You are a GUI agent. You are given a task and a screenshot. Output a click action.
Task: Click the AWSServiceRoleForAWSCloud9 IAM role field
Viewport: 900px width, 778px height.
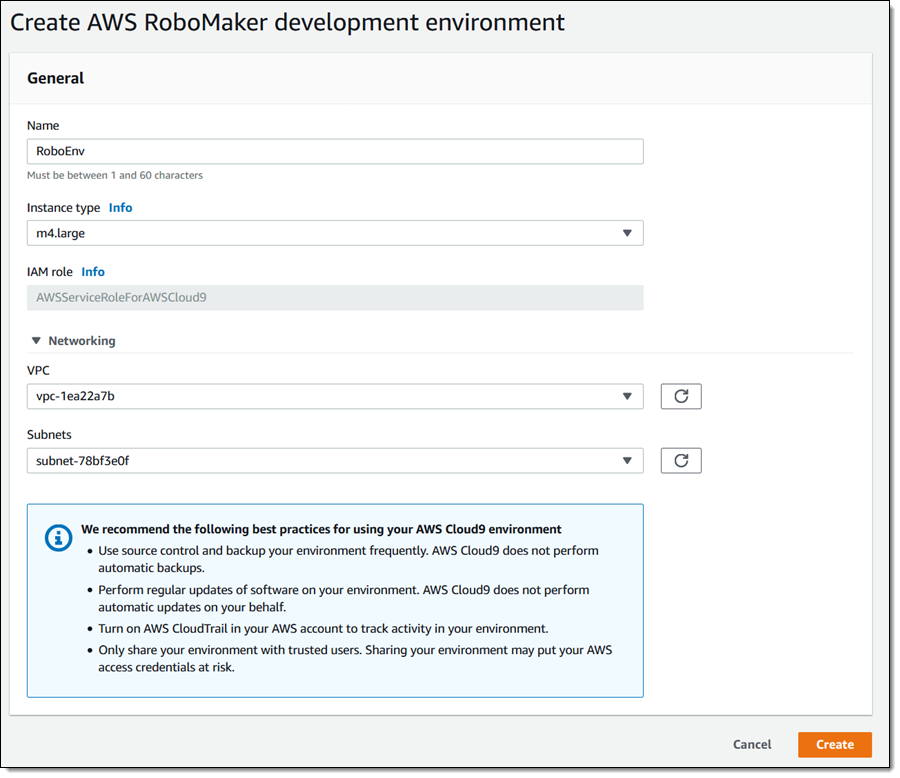(x=334, y=297)
